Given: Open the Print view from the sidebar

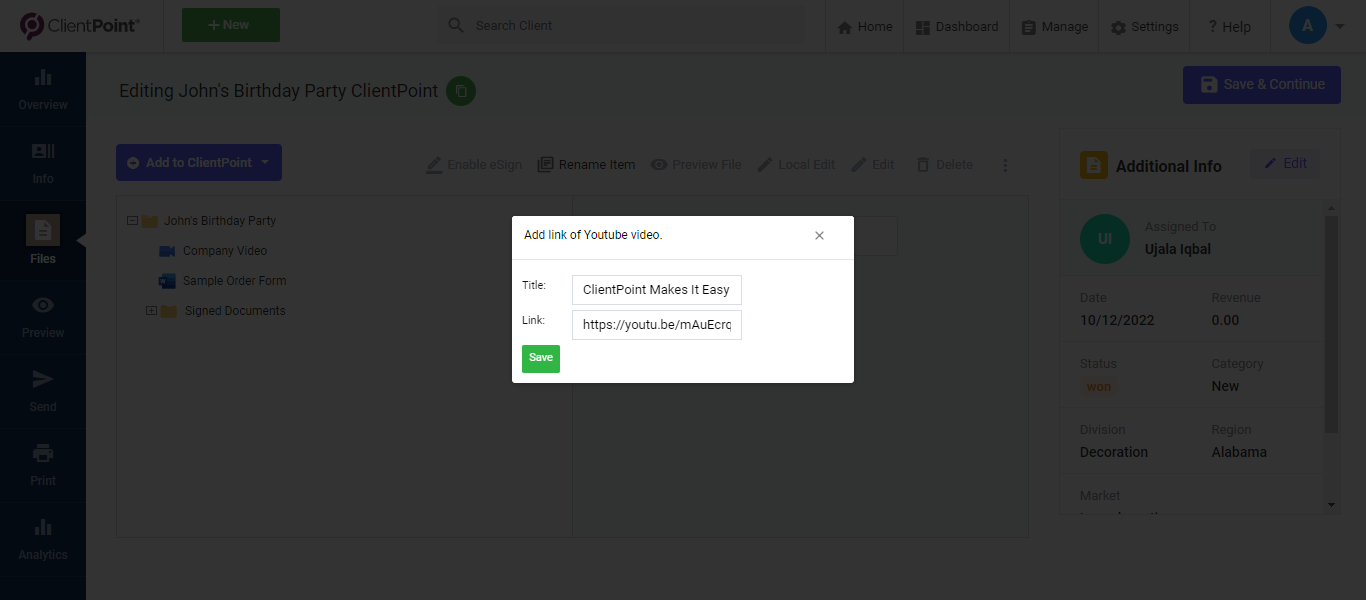Looking at the screenshot, I should (x=42, y=463).
